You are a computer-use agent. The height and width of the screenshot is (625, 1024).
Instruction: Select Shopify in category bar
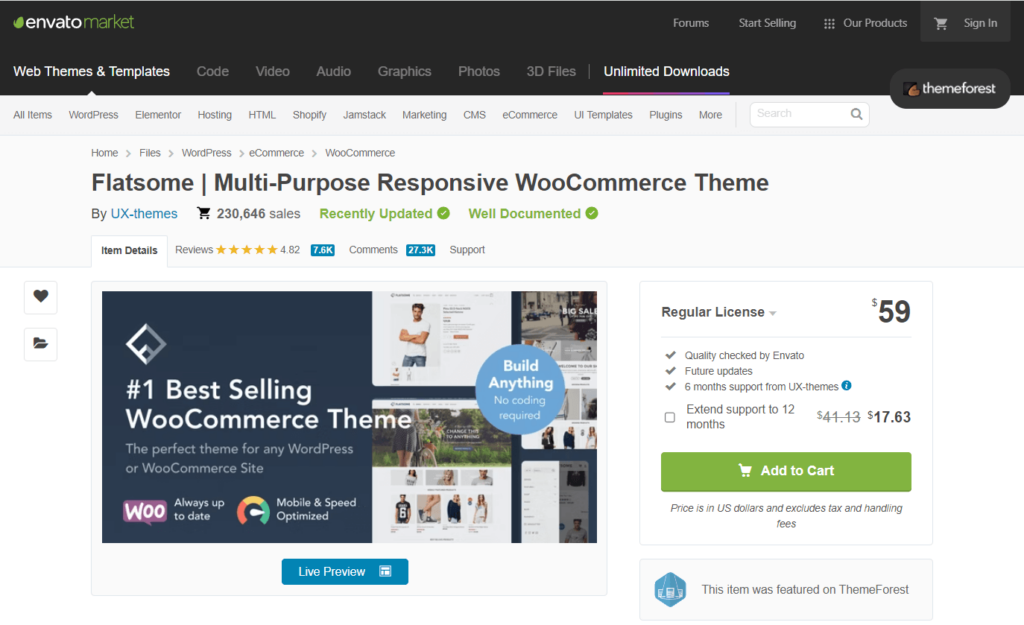310,115
